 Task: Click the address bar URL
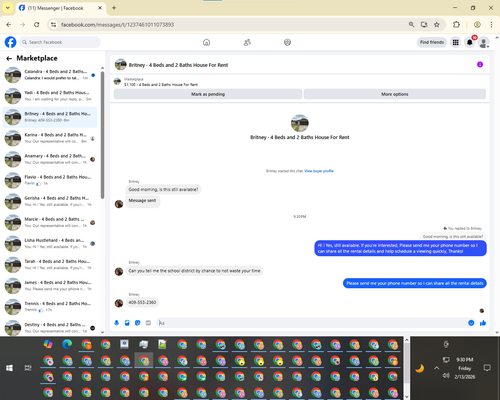(117, 25)
